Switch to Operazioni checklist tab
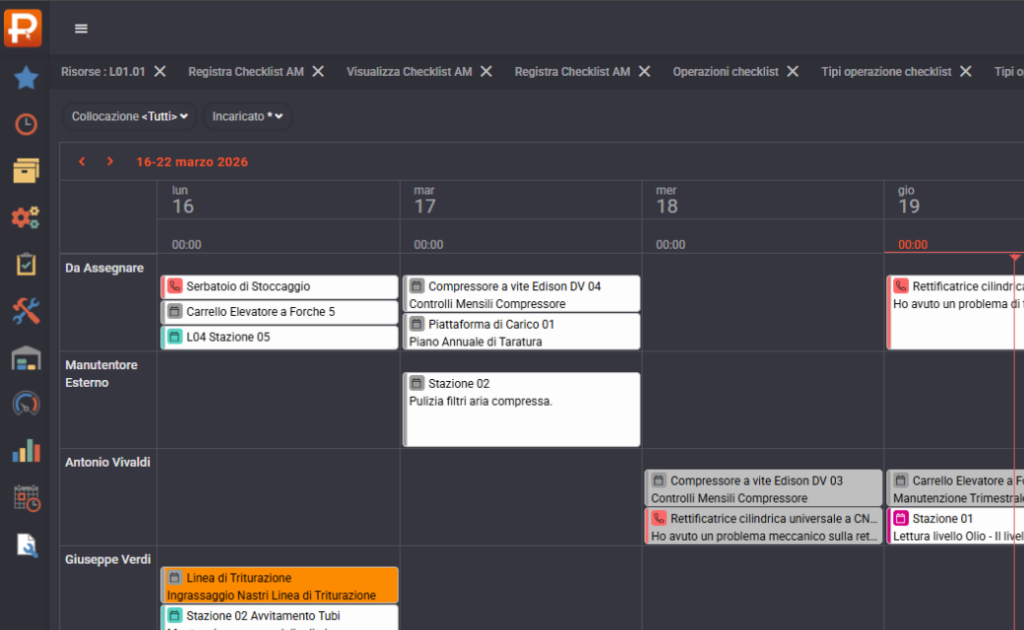This screenshot has height=630, width=1024. tap(726, 71)
